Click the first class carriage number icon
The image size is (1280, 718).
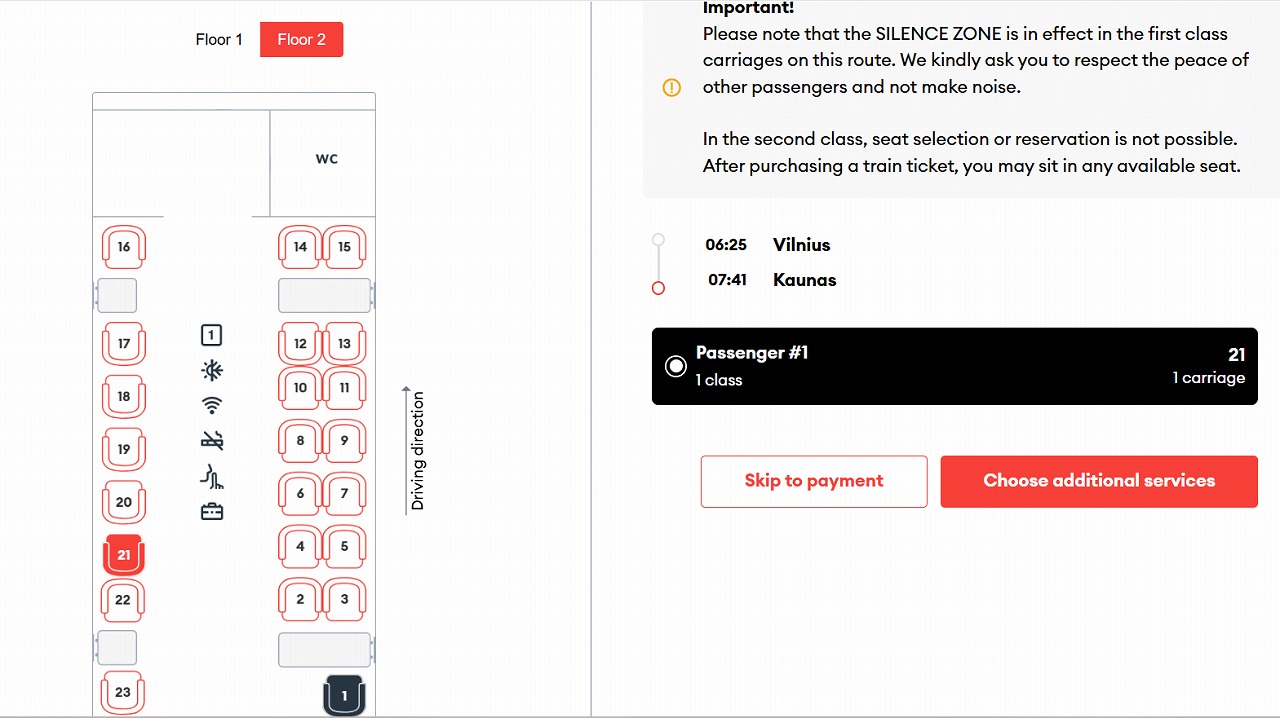[x=212, y=336]
